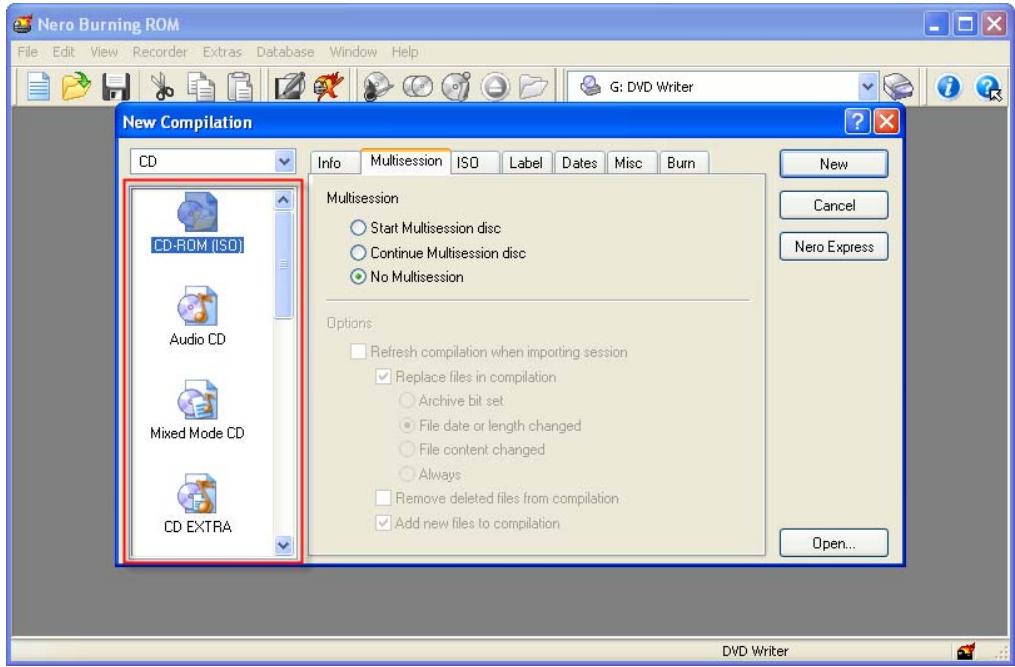
Task: Open compilation via yellow folder icon
Action: pyautogui.click(x=76, y=87)
